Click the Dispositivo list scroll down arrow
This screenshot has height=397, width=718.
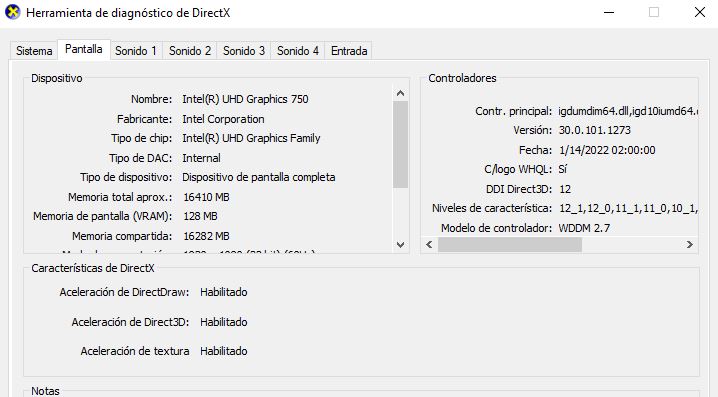pos(400,245)
